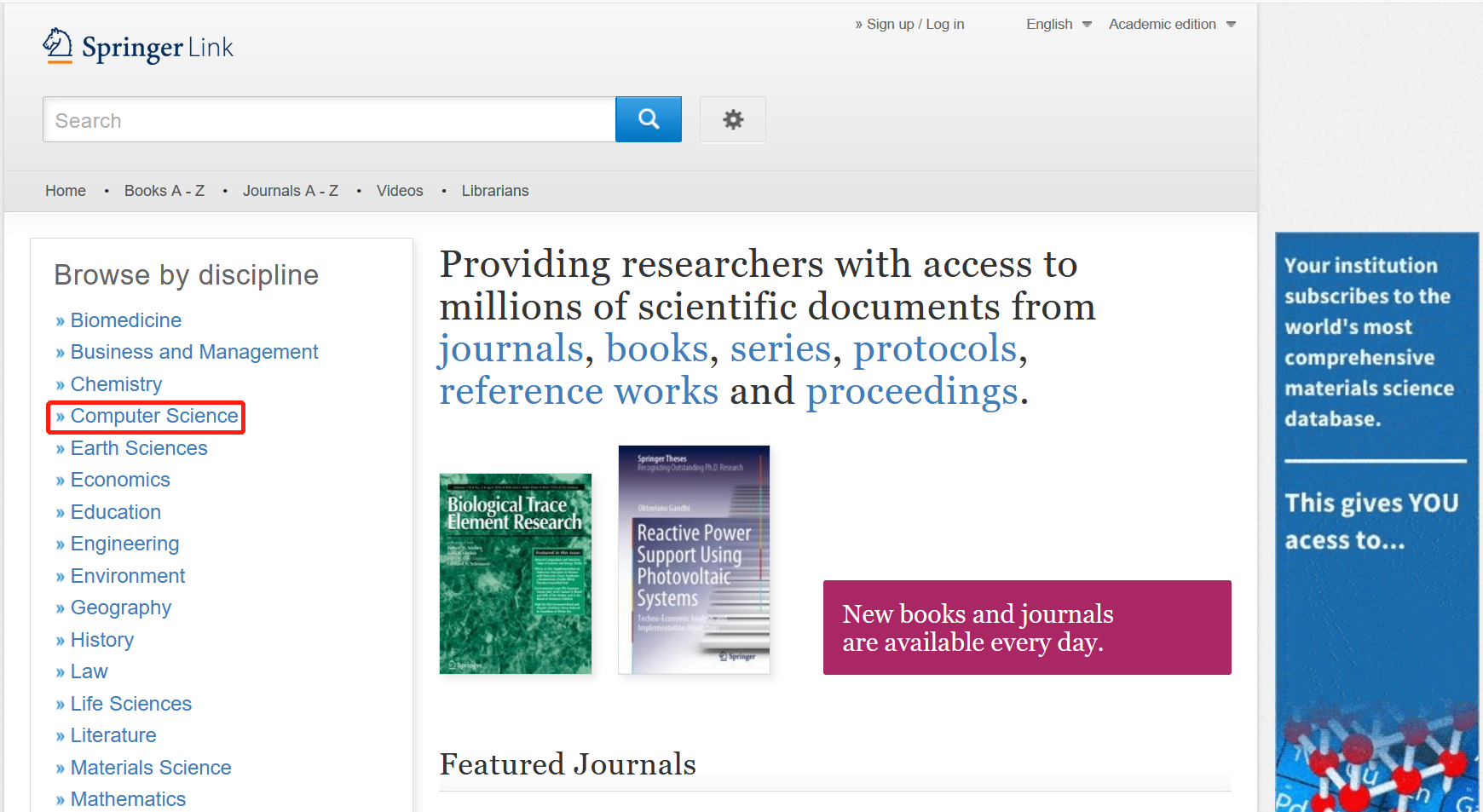Open Journals A - Z menu item
Viewport: 1483px width, 812px height.
(291, 191)
